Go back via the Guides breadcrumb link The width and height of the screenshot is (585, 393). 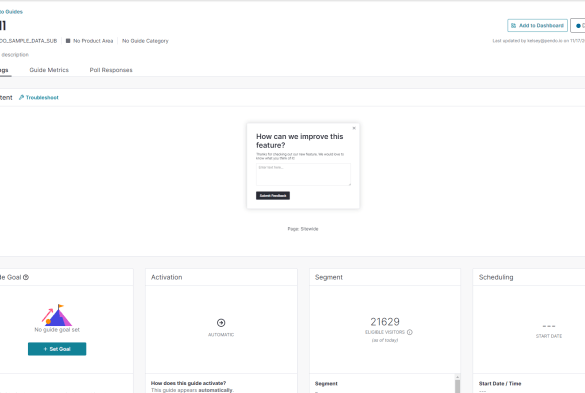click(x=11, y=12)
